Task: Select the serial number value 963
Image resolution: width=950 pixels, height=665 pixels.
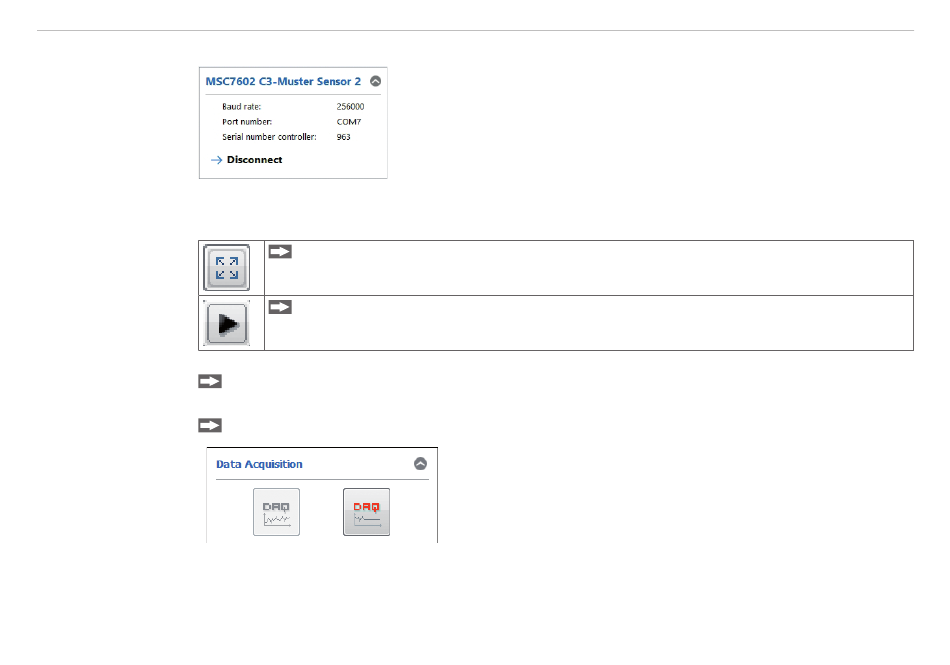Action: coord(344,137)
